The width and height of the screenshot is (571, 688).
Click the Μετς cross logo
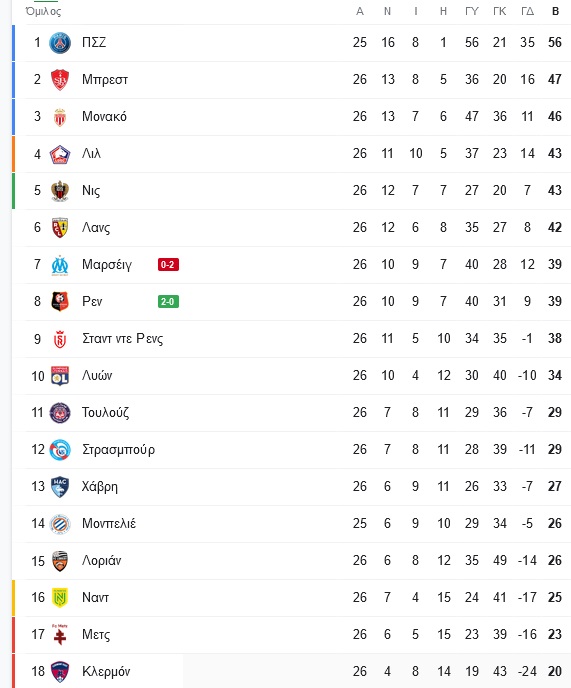point(60,634)
